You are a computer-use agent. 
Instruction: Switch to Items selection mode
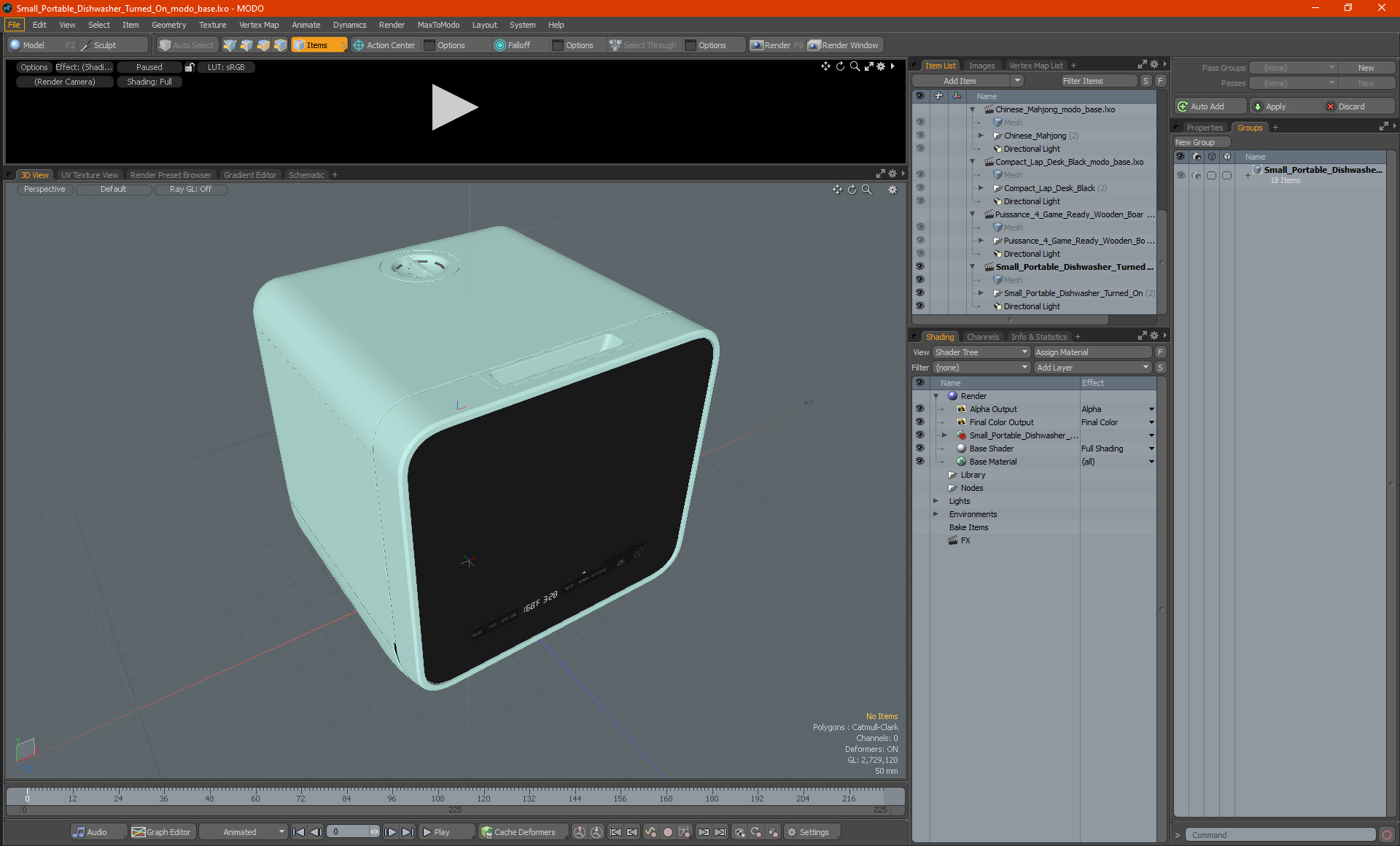coord(318,45)
